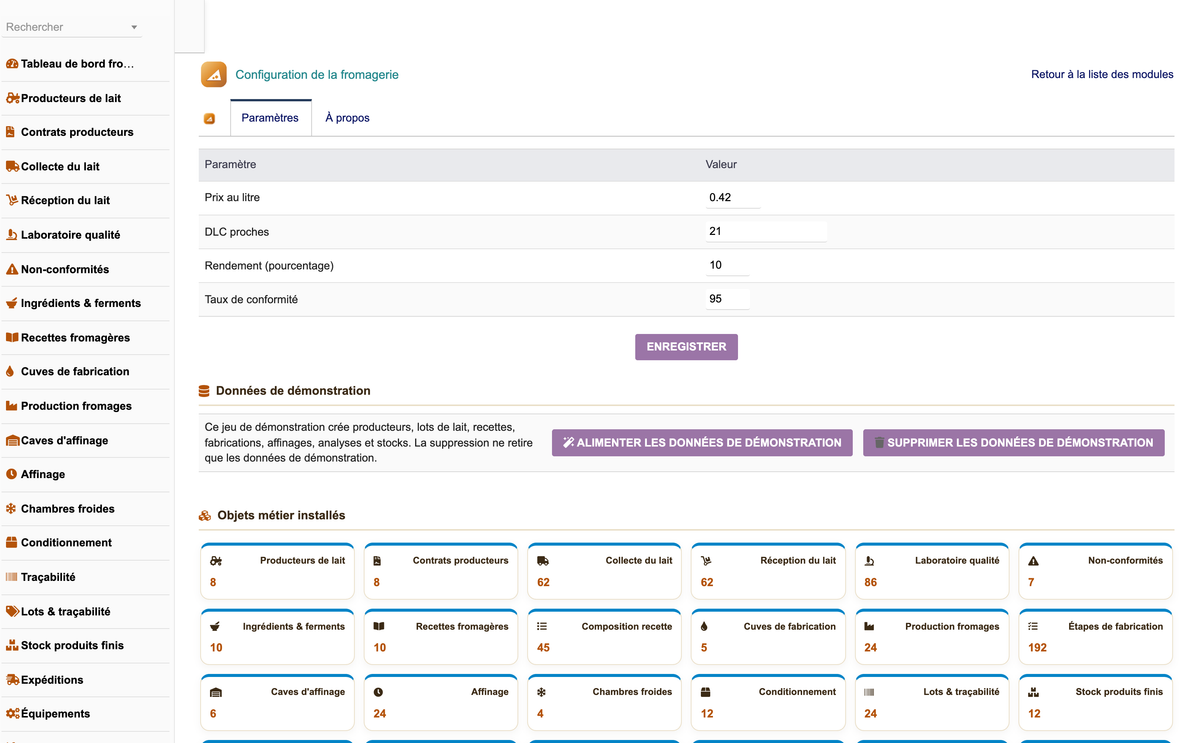Focus the Rendement (pourcentage) value field
Viewport: 1200px width, 743px height.
coord(727,265)
